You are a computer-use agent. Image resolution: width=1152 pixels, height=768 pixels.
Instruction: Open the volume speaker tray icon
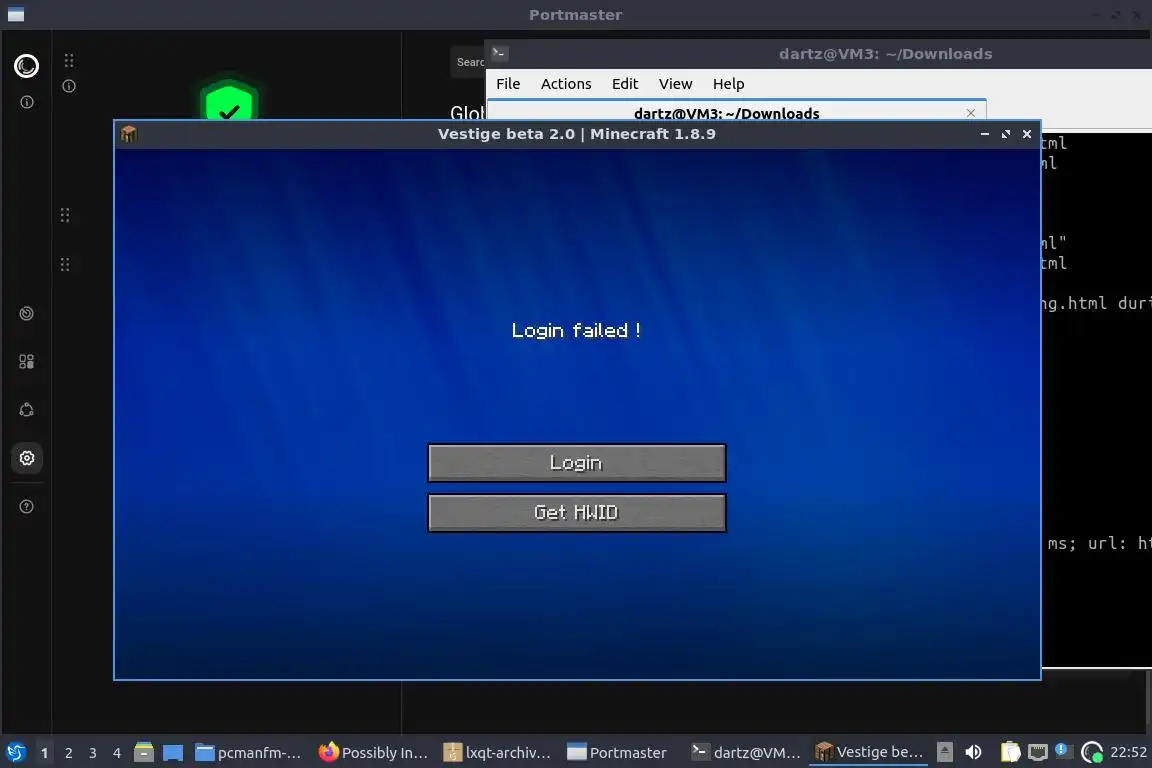tap(973, 752)
